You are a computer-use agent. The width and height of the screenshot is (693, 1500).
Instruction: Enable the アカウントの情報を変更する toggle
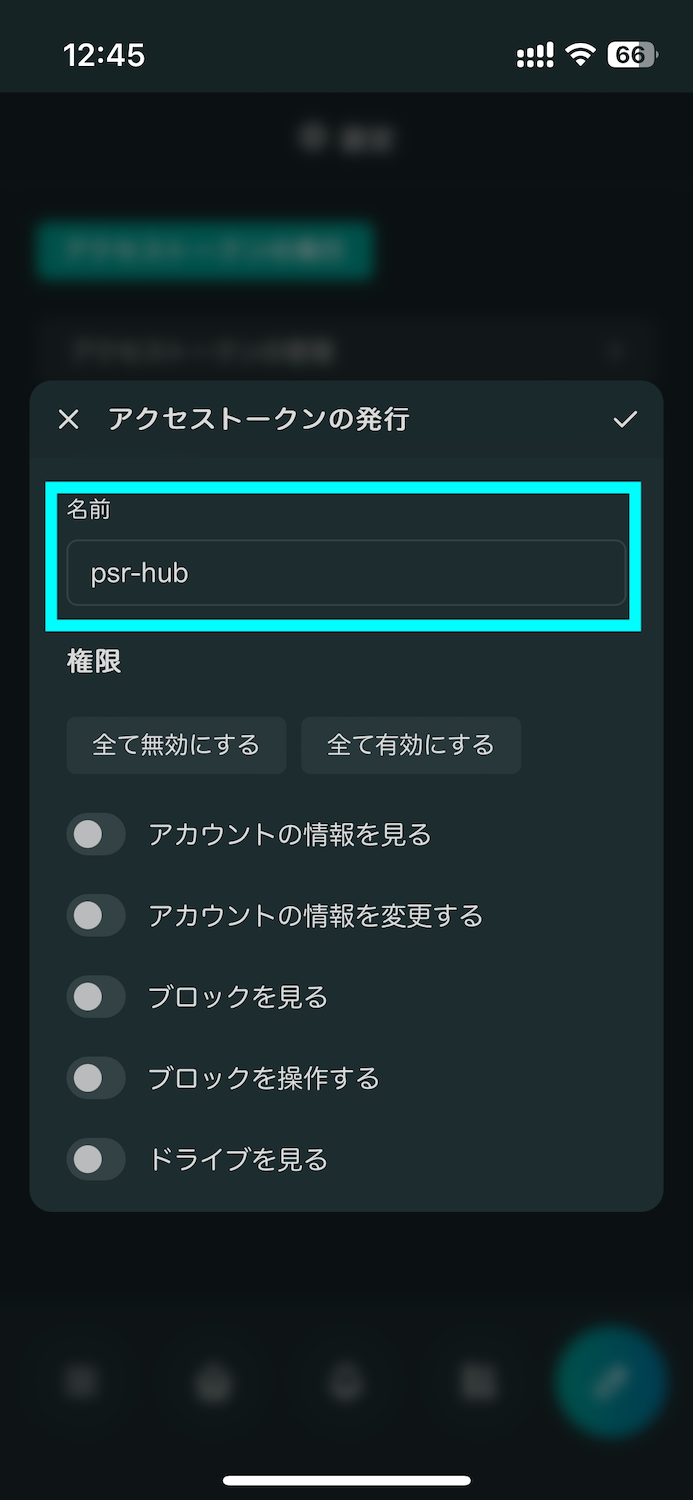96,915
